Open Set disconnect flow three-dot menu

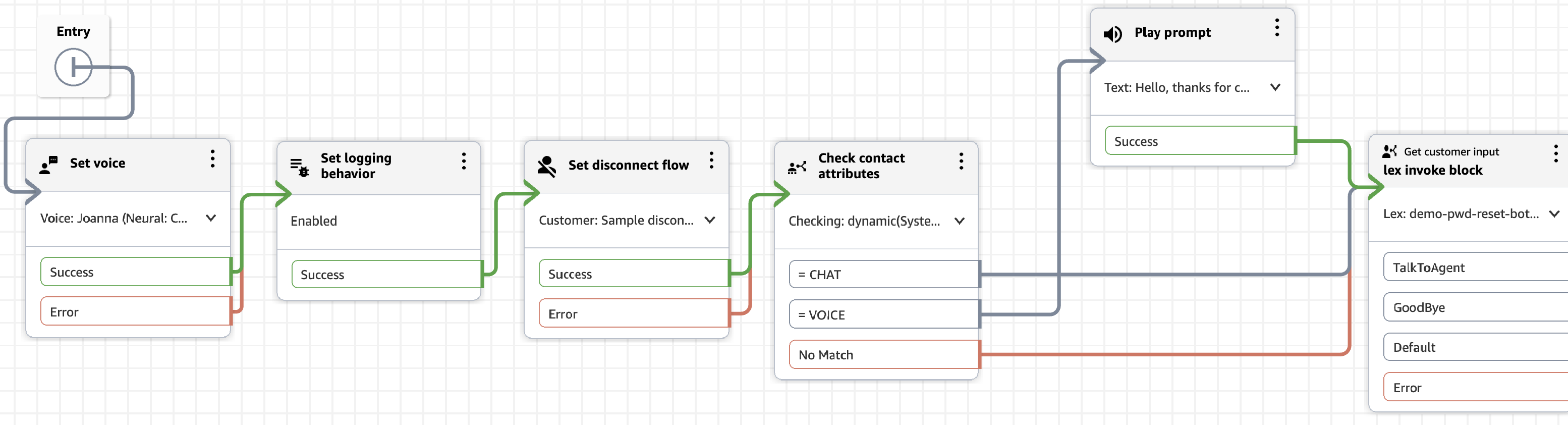[x=711, y=161]
